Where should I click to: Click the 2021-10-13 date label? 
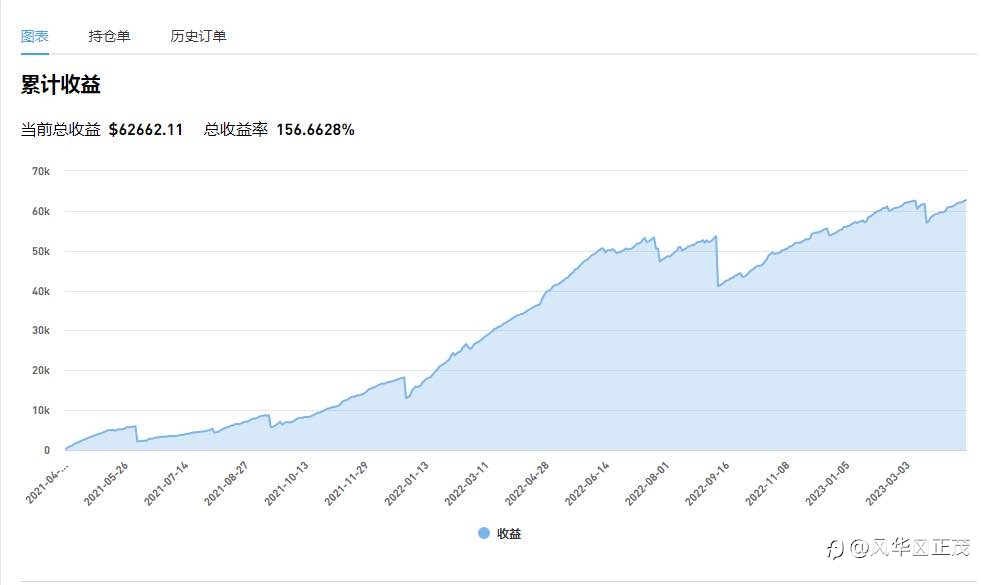(286, 484)
